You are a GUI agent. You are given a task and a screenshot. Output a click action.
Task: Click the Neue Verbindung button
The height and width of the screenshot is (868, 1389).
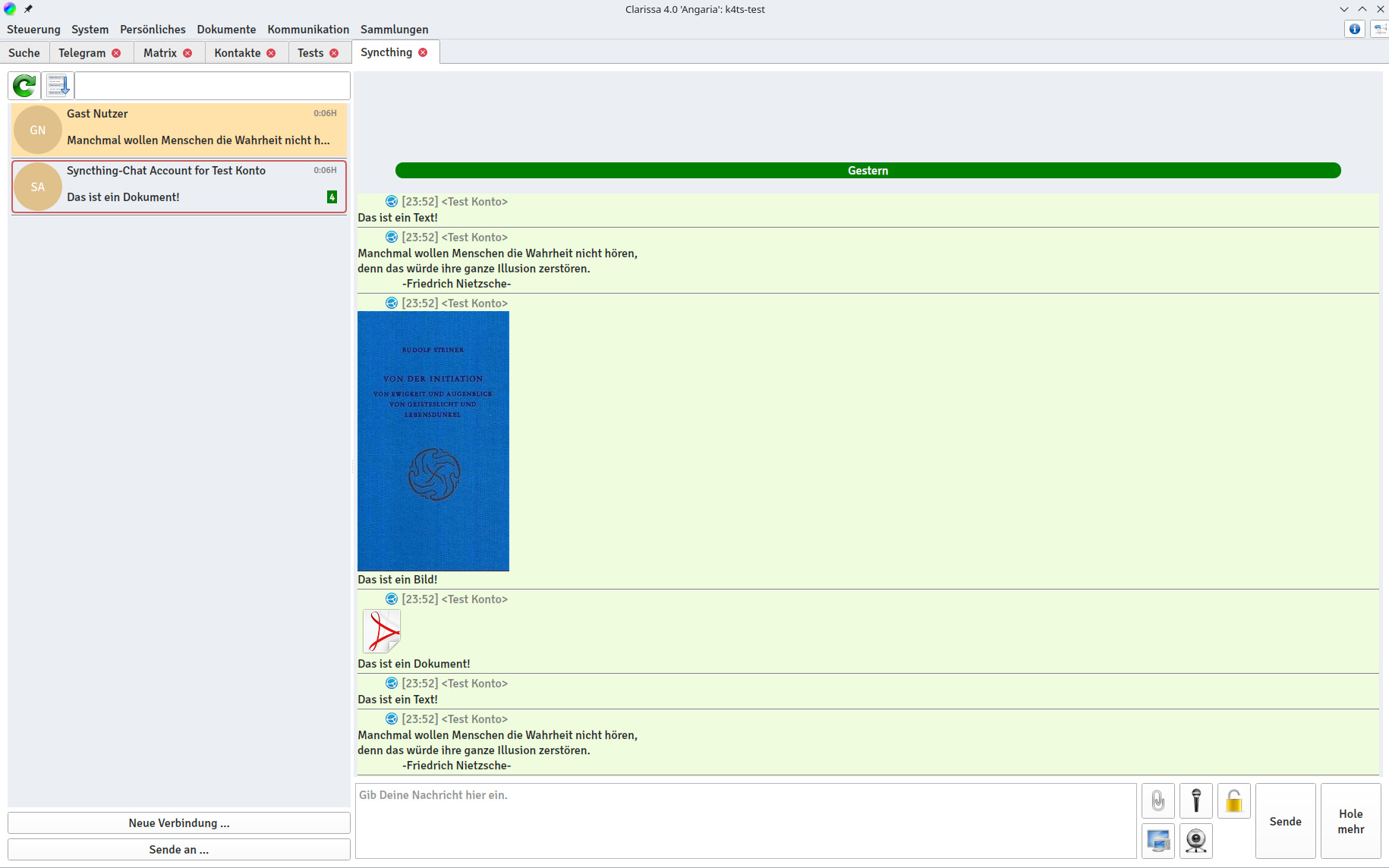coord(179,823)
